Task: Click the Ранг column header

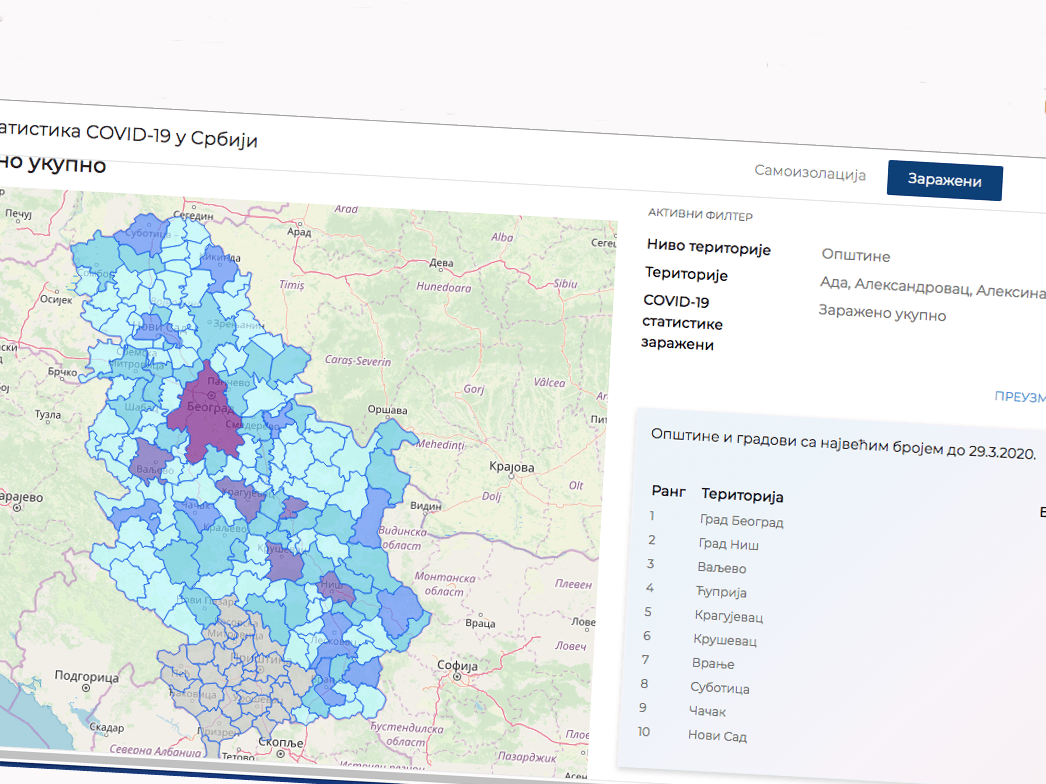Action: tap(669, 491)
